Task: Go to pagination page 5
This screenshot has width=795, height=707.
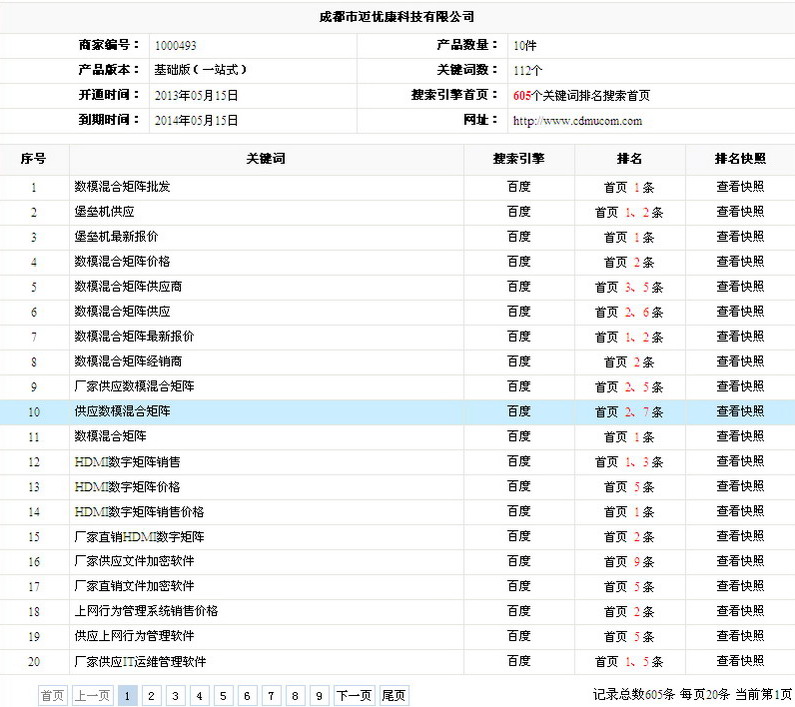Action: [223, 695]
